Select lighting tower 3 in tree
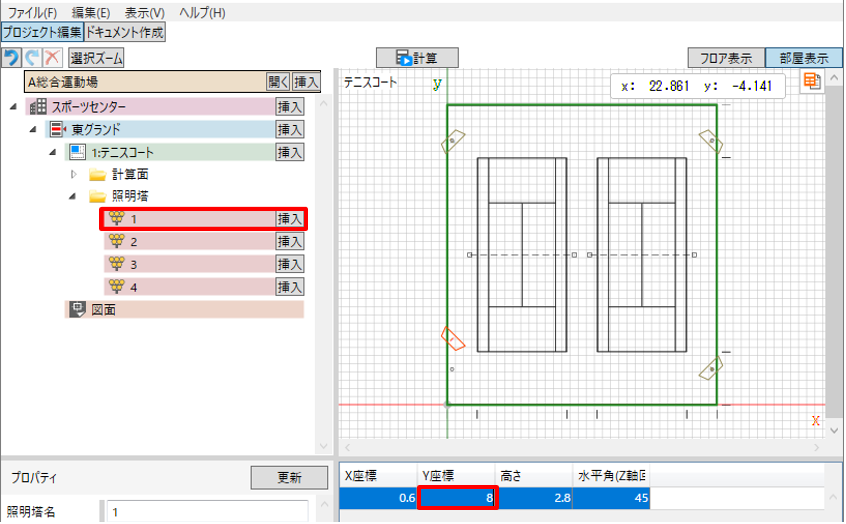 (132, 264)
